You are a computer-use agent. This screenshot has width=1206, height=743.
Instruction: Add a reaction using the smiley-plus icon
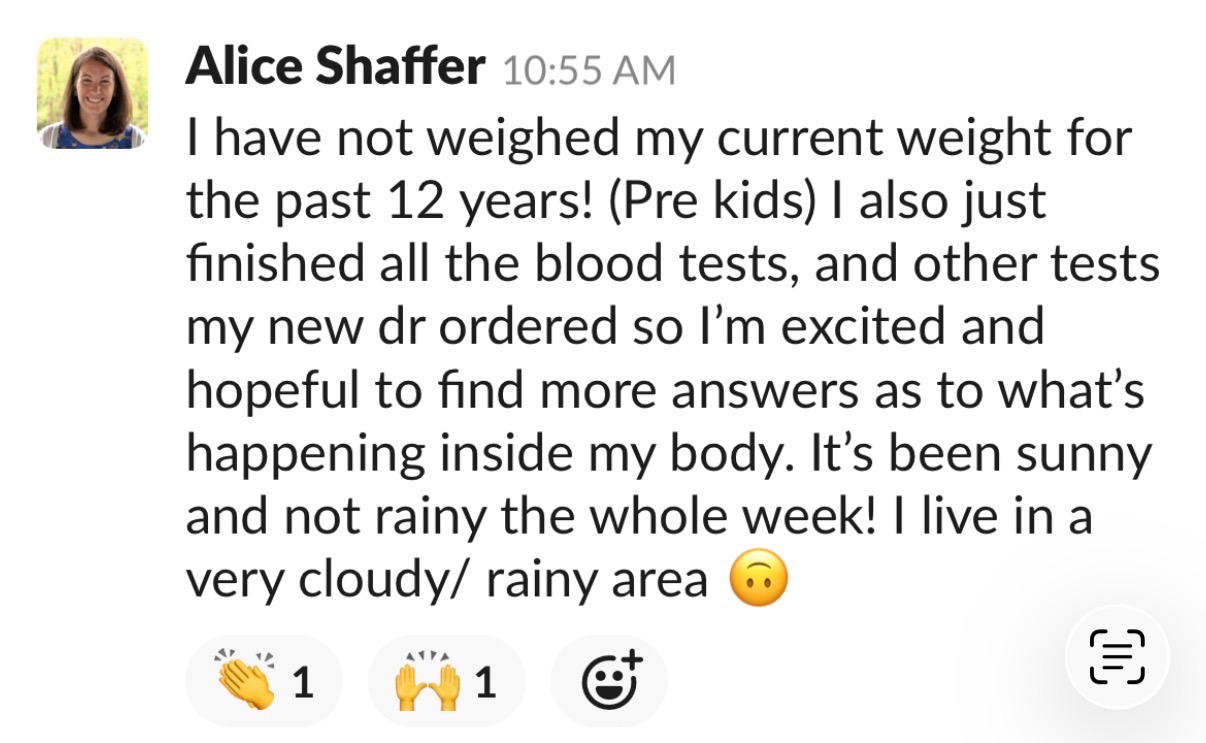610,682
